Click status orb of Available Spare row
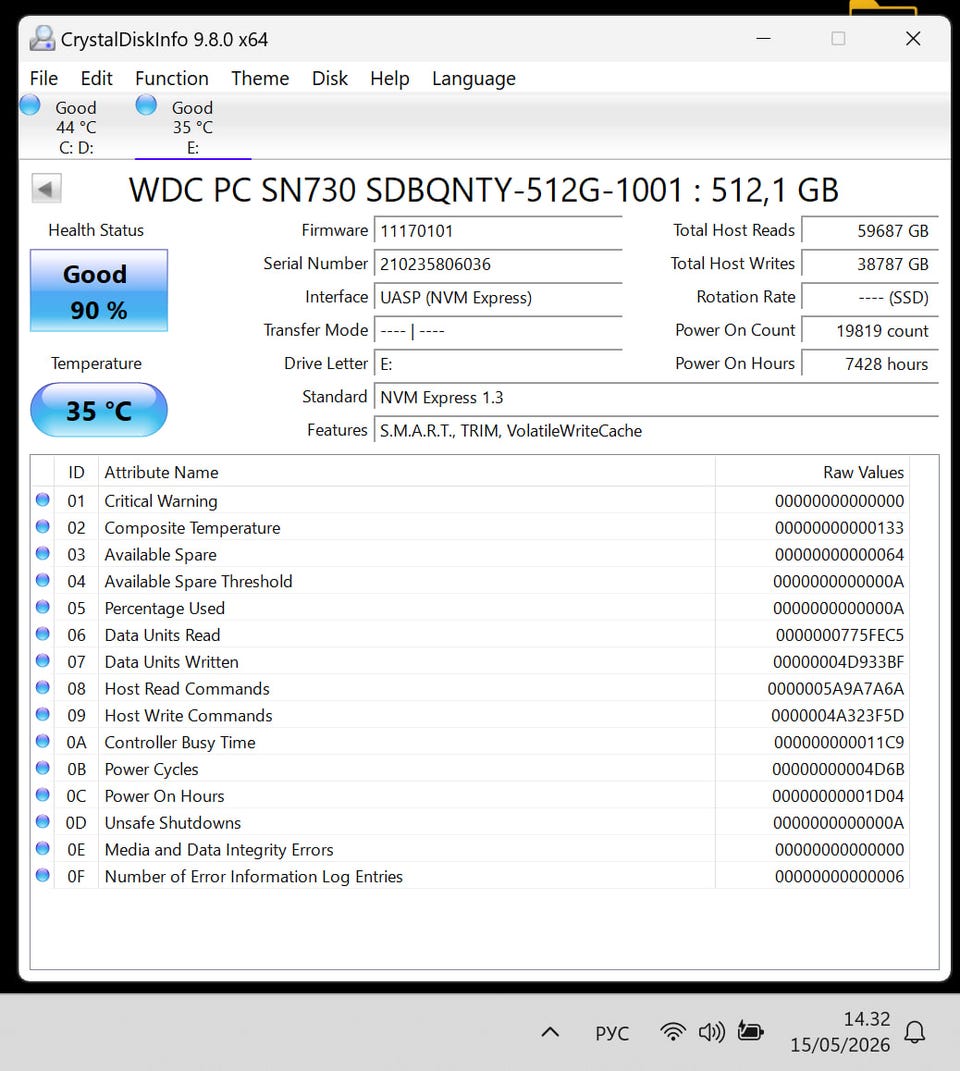The height and width of the screenshot is (1071, 960). pyautogui.click(x=42, y=553)
